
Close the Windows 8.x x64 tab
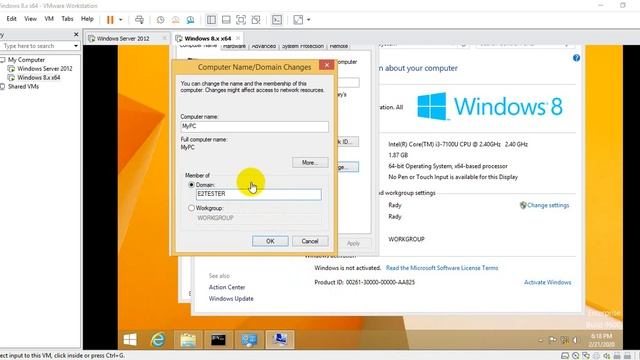tap(238, 38)
